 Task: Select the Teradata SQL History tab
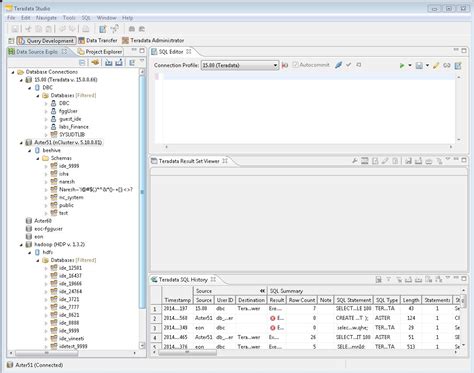click(x=184, y=280)
